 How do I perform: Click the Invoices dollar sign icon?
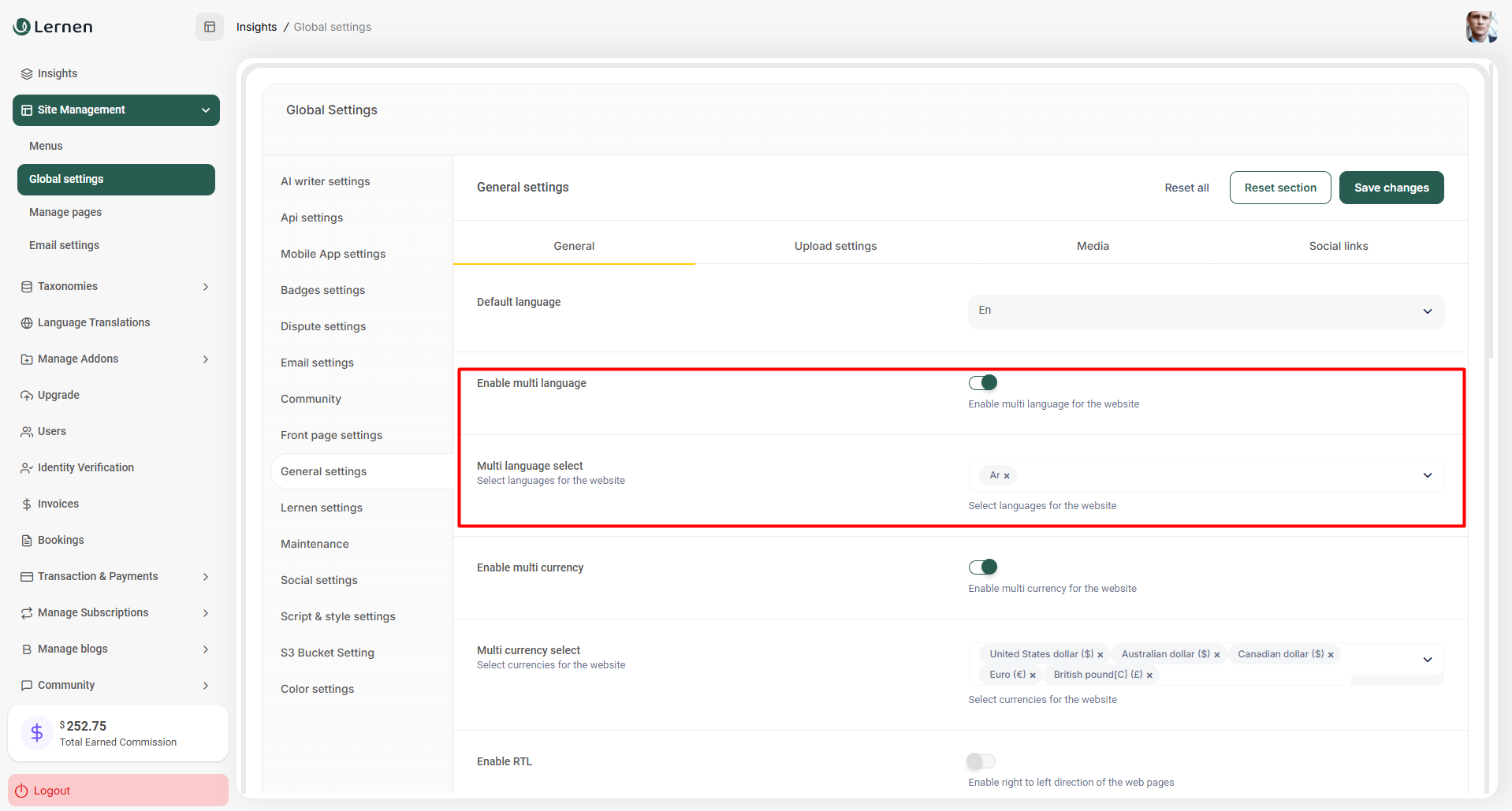tap(27, 504)
